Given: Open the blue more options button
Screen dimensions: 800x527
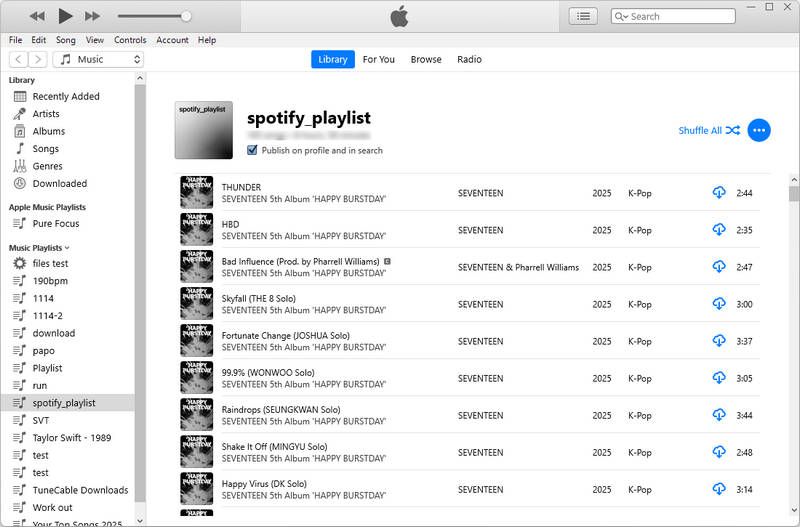Looking at the screenshot, I should tap(759, 130).
